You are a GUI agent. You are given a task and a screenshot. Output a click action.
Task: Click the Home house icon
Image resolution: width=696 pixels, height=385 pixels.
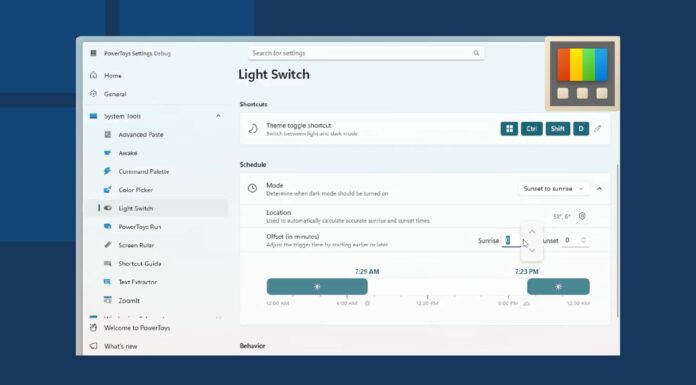pos(93,75)
